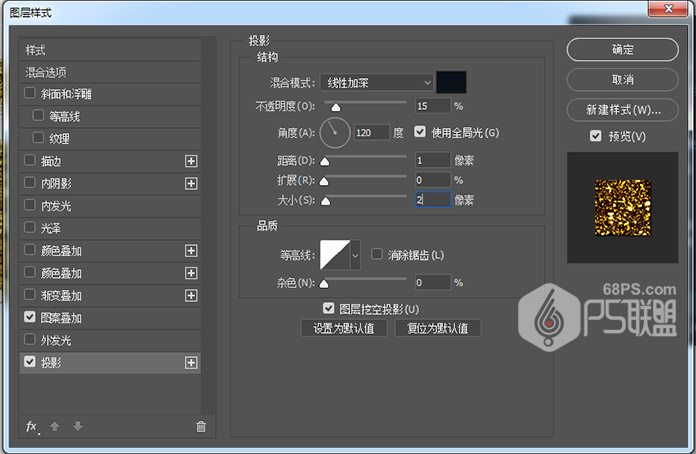Click the 扩展 slider handle

(x=324, y=181)
